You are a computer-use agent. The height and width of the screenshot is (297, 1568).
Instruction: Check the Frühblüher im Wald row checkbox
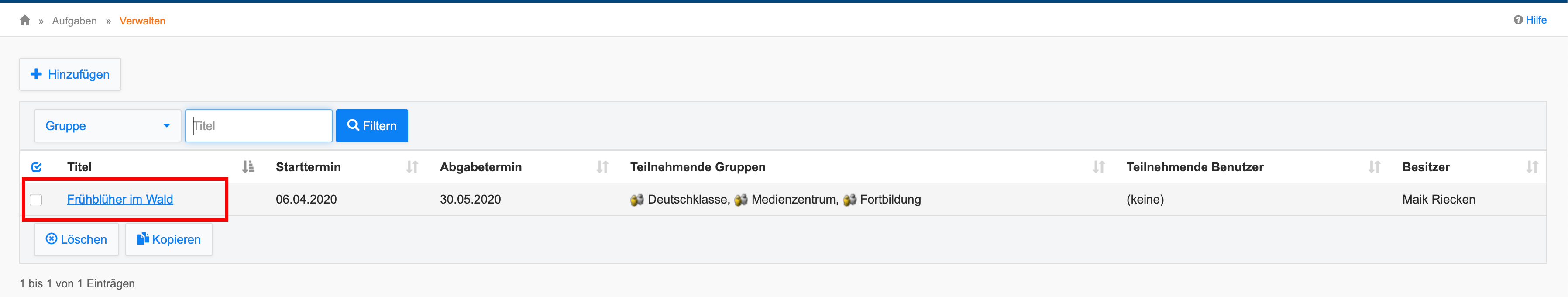pyautogui.click(x=36, y=200)
